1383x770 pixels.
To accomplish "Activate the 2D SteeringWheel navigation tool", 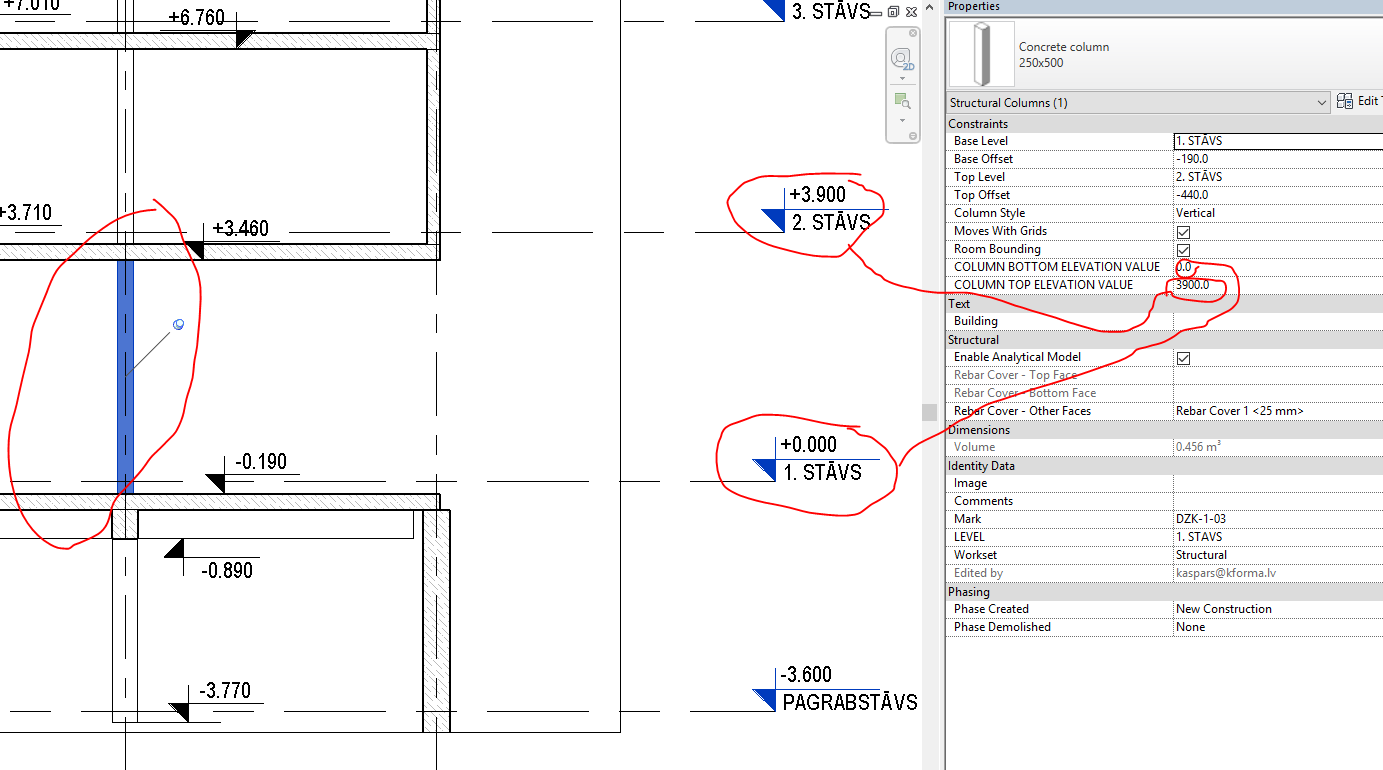I will [x=901, y=58].
